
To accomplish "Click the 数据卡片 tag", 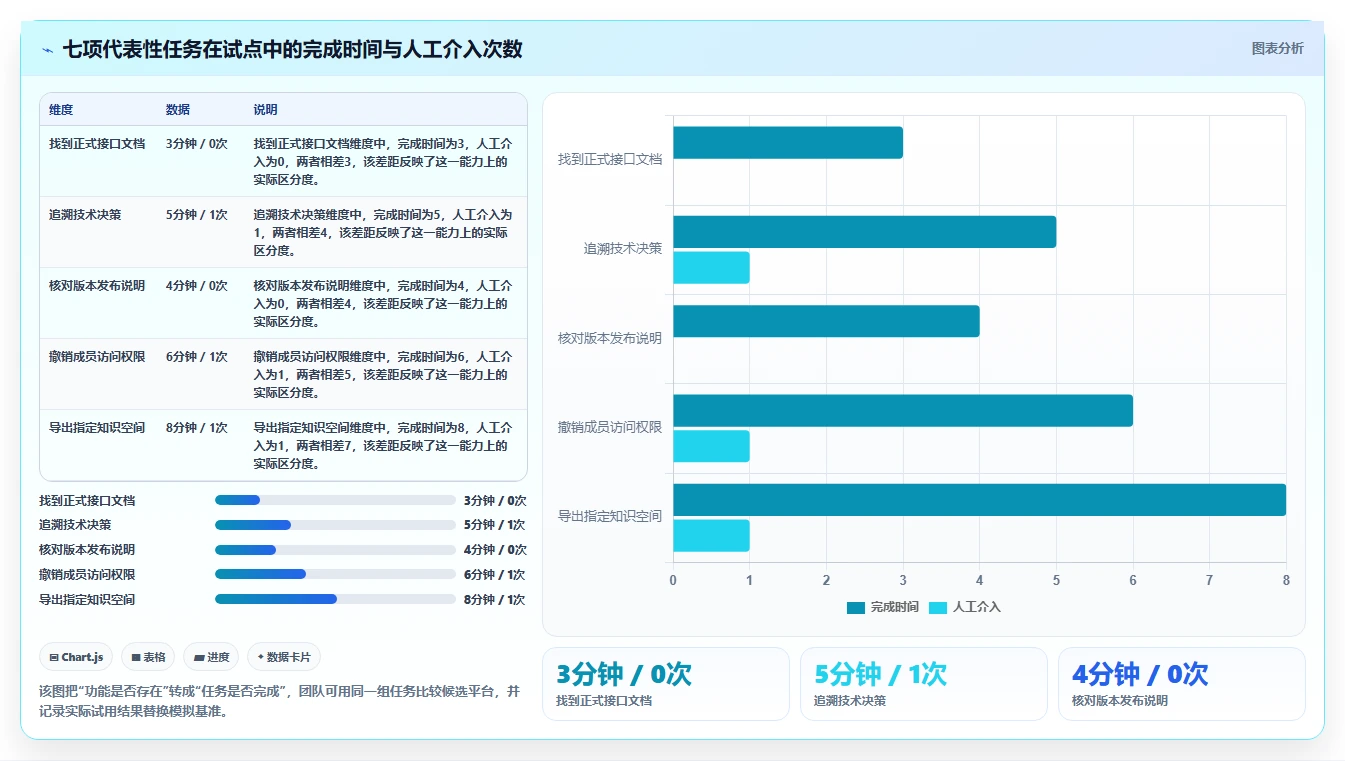I will pos(284,657).
